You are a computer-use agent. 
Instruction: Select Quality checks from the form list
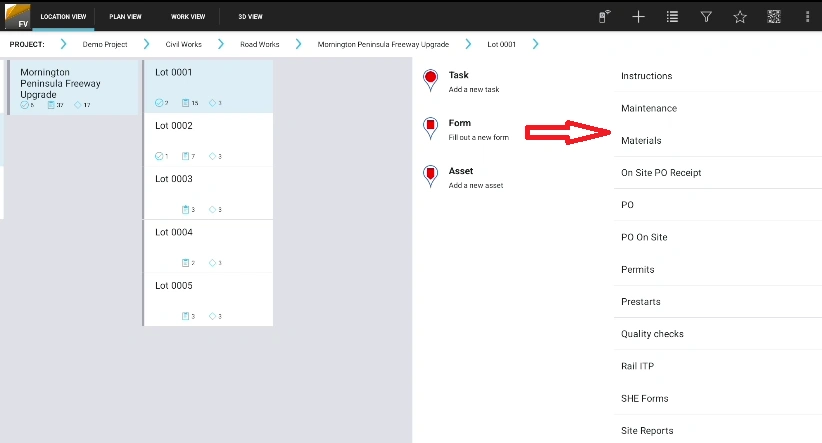click(x=652, y=334)
